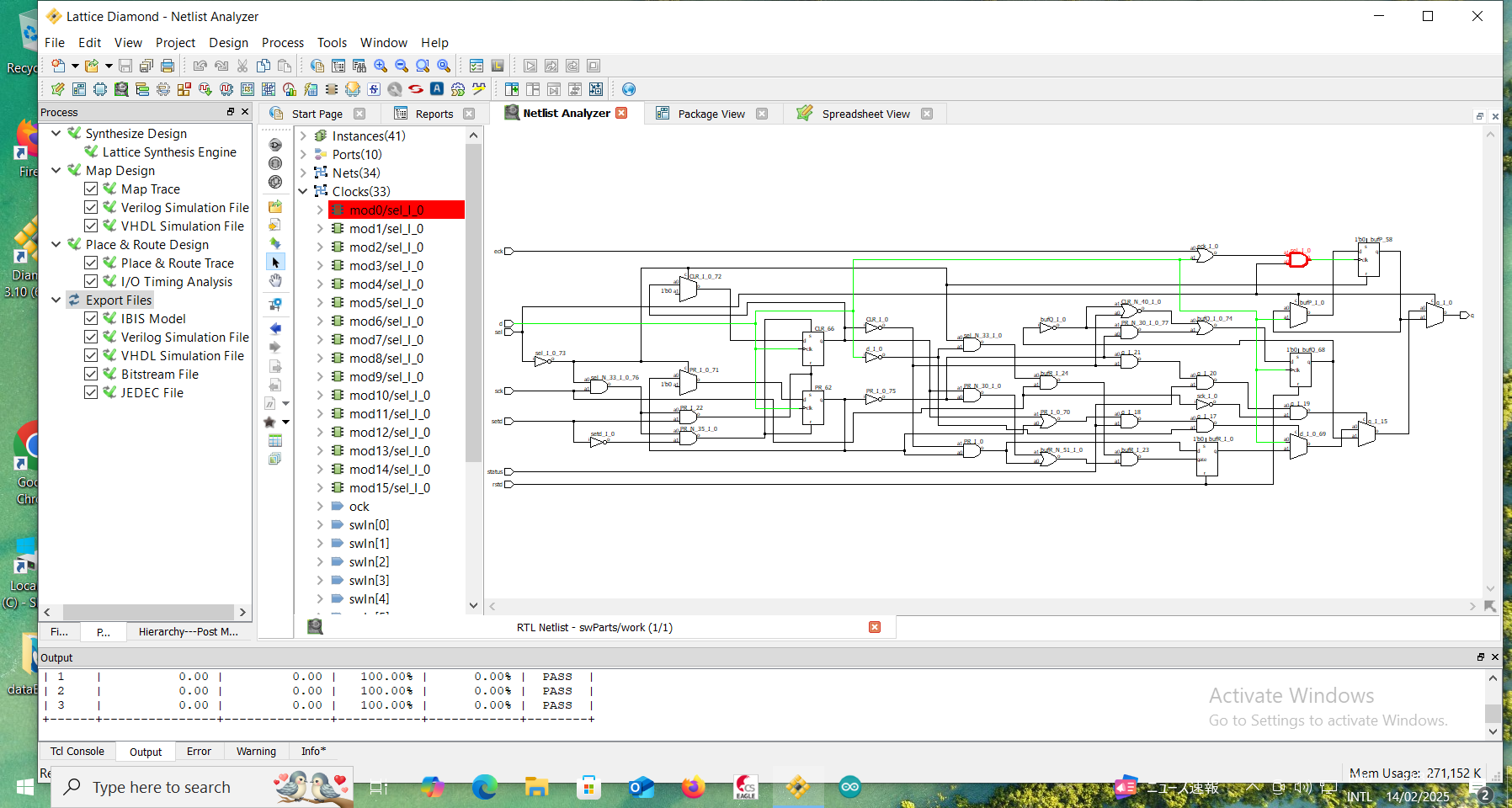1512x808 pixels.
Task: Open the Physical View grid icon
Action: pos(269,89)
